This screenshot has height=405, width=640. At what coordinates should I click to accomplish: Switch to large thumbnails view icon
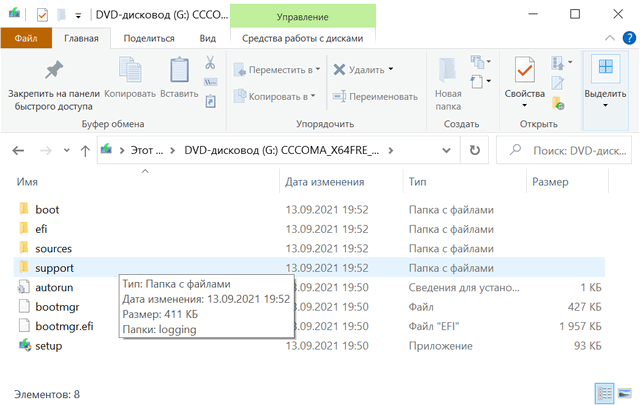[625, 394]
